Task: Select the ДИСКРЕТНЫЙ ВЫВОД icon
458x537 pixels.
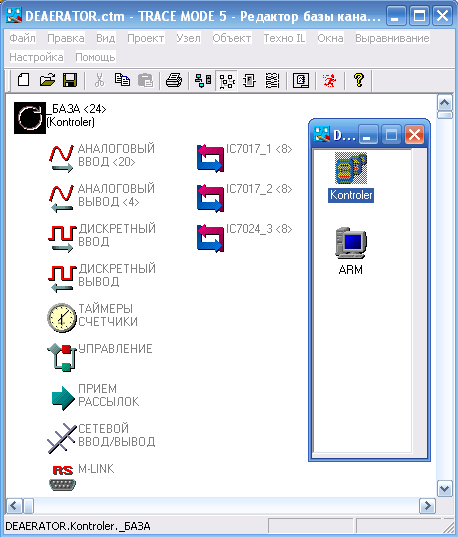Action: 62,278
